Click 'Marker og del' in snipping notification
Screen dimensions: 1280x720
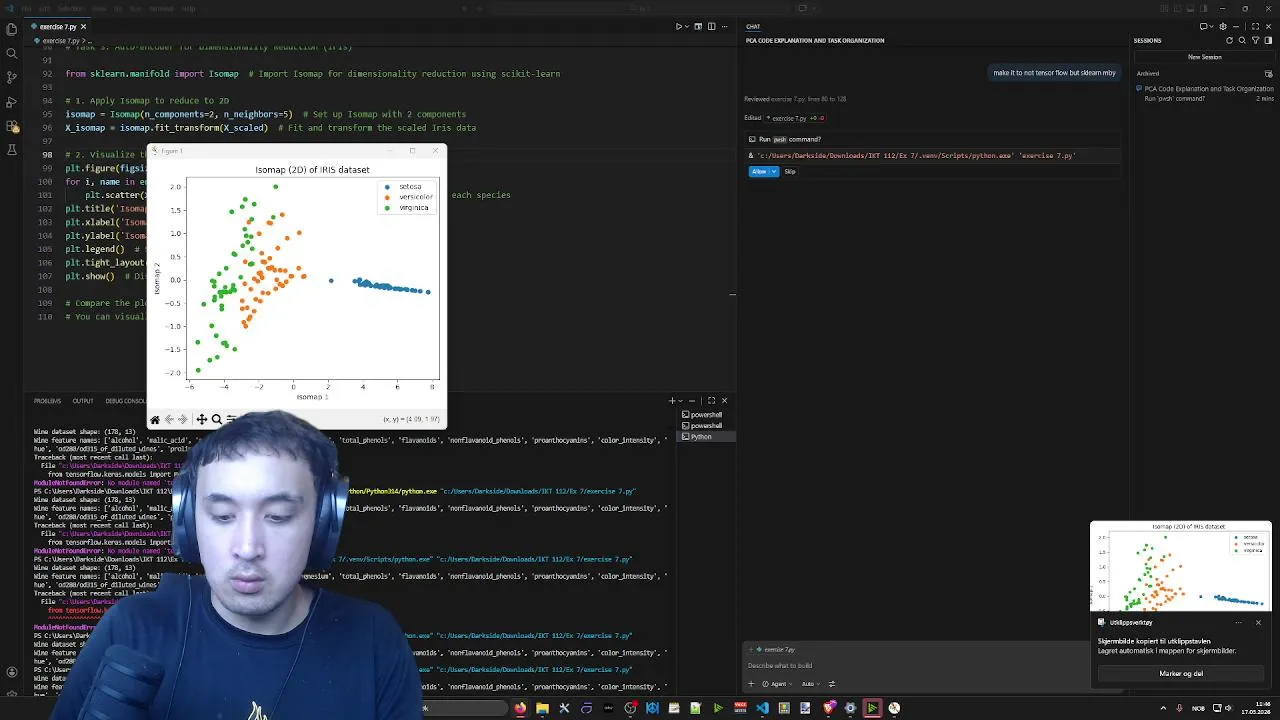pyautogui.click(x=1181, y=673)
